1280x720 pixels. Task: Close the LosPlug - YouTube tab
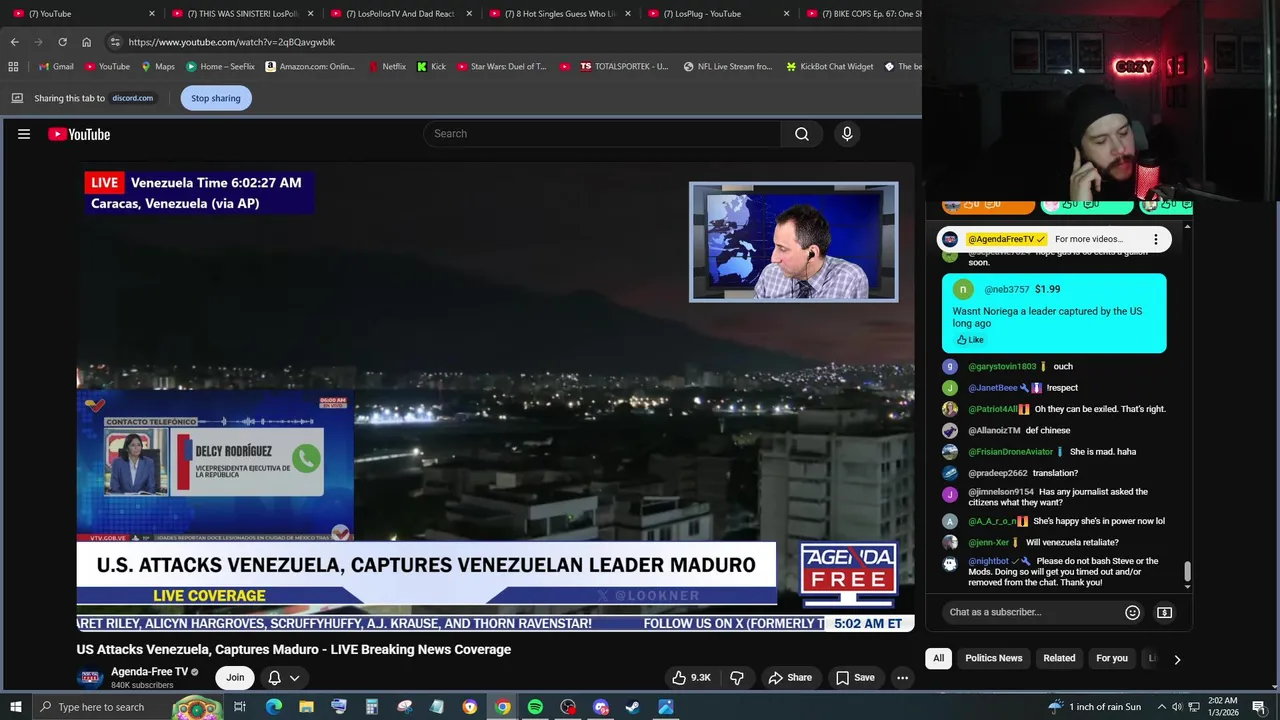click(x=787, y=14)
